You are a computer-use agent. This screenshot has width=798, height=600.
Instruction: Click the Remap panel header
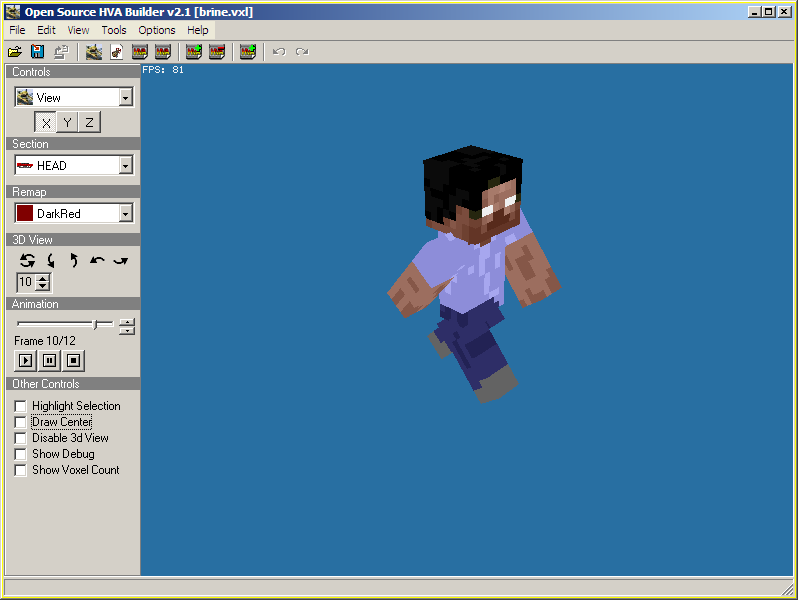73,192
